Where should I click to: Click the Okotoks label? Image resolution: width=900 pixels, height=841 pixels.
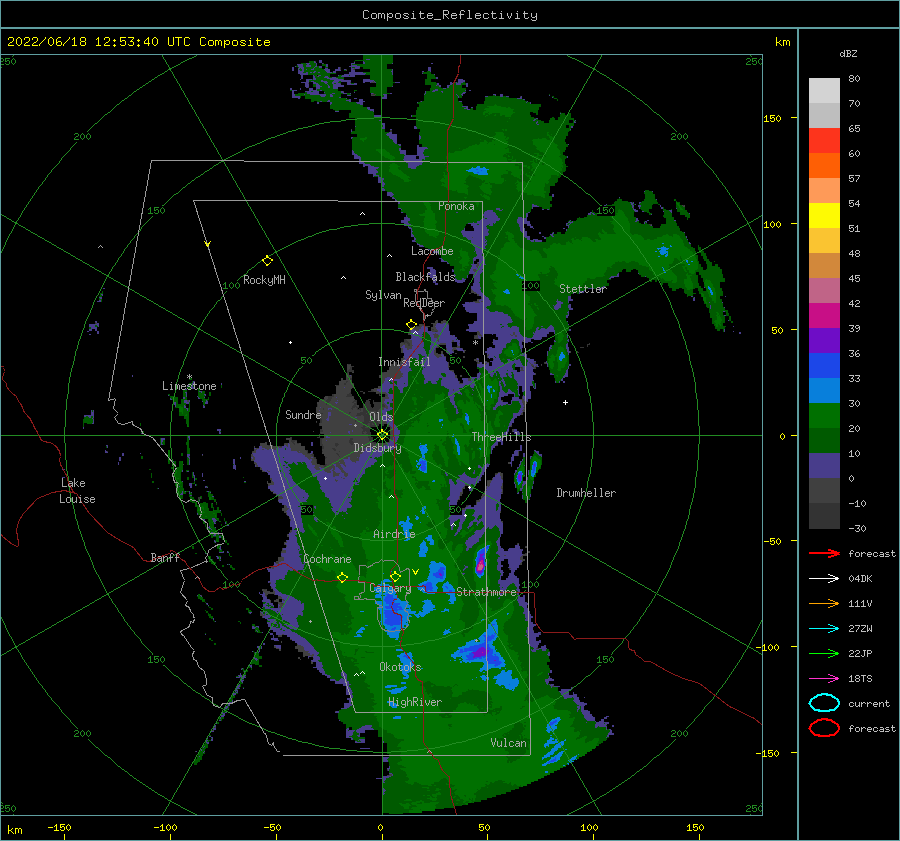click(x=401, y=666)
